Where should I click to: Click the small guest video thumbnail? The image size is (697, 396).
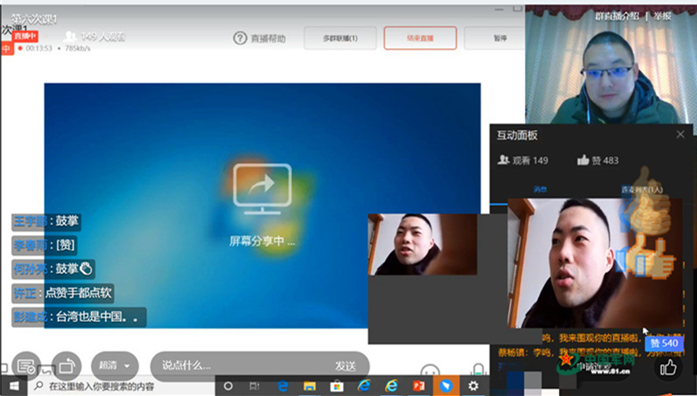[x=423, y=244]
